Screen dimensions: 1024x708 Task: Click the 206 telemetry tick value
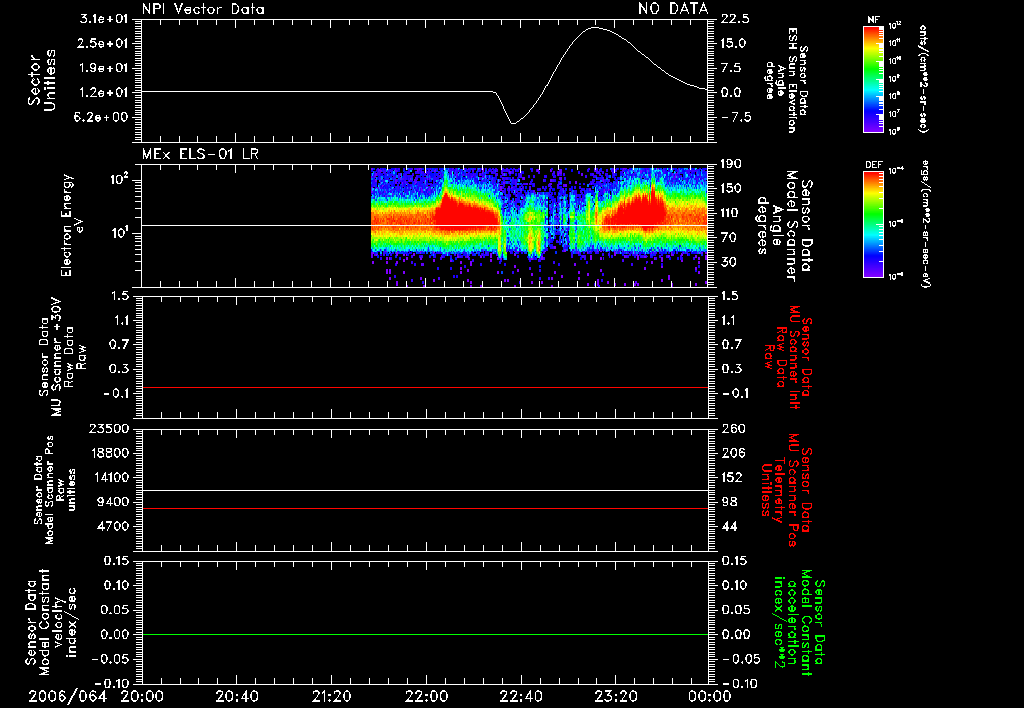point(732,453)
